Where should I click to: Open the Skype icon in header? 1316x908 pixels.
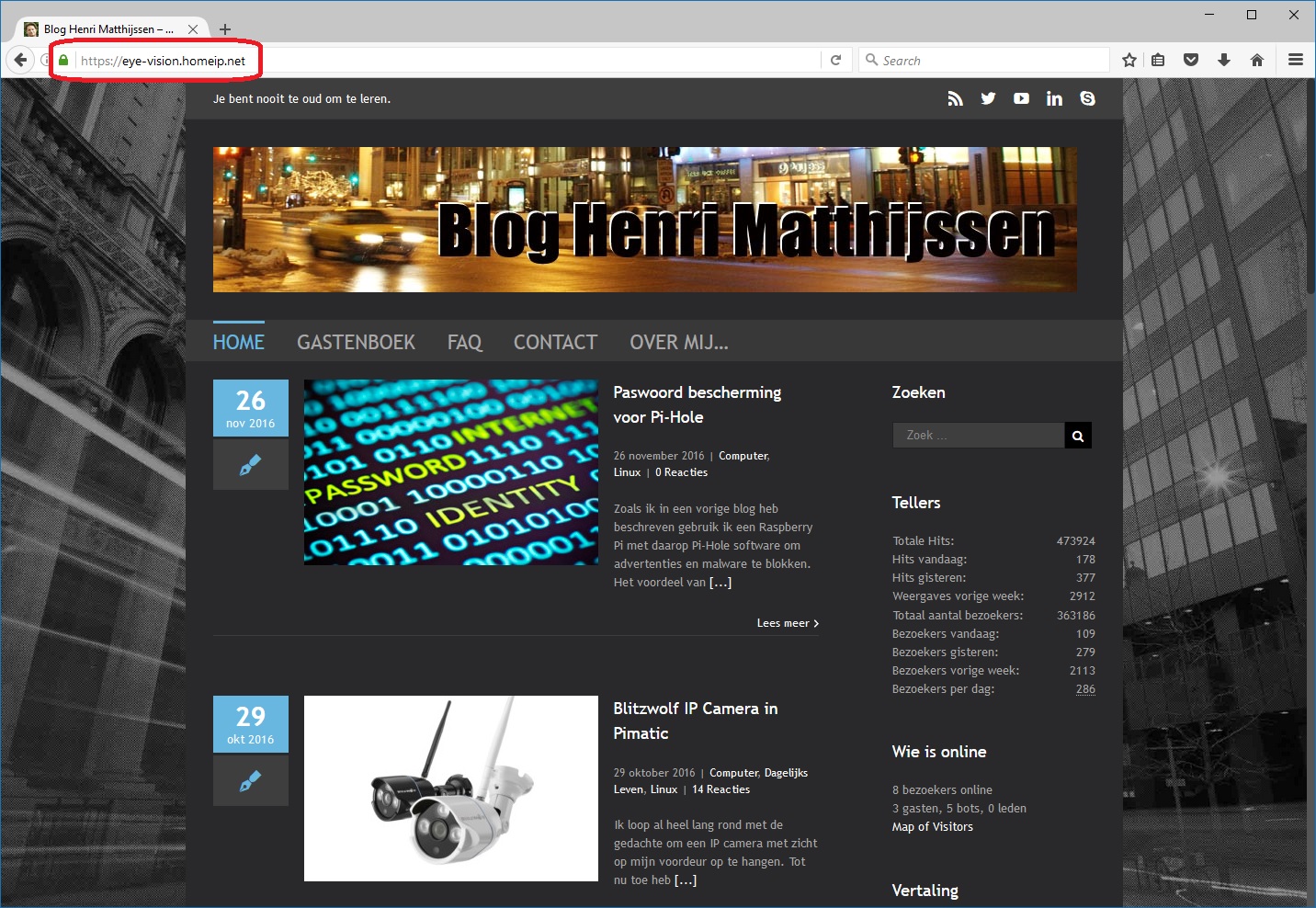[x=1087, y=98]
